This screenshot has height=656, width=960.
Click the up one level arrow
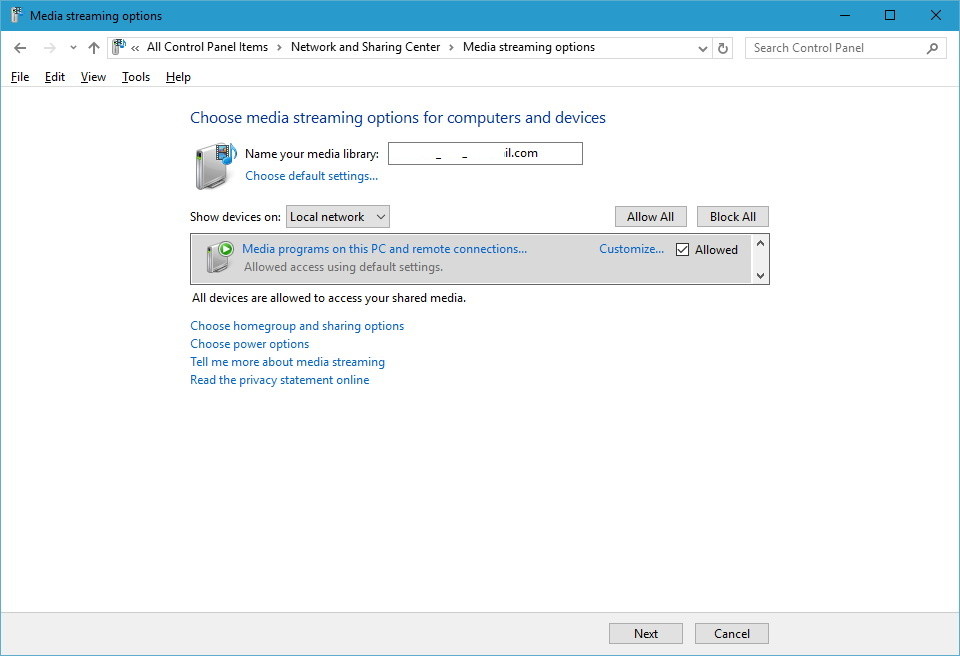[x=93, y=47]
